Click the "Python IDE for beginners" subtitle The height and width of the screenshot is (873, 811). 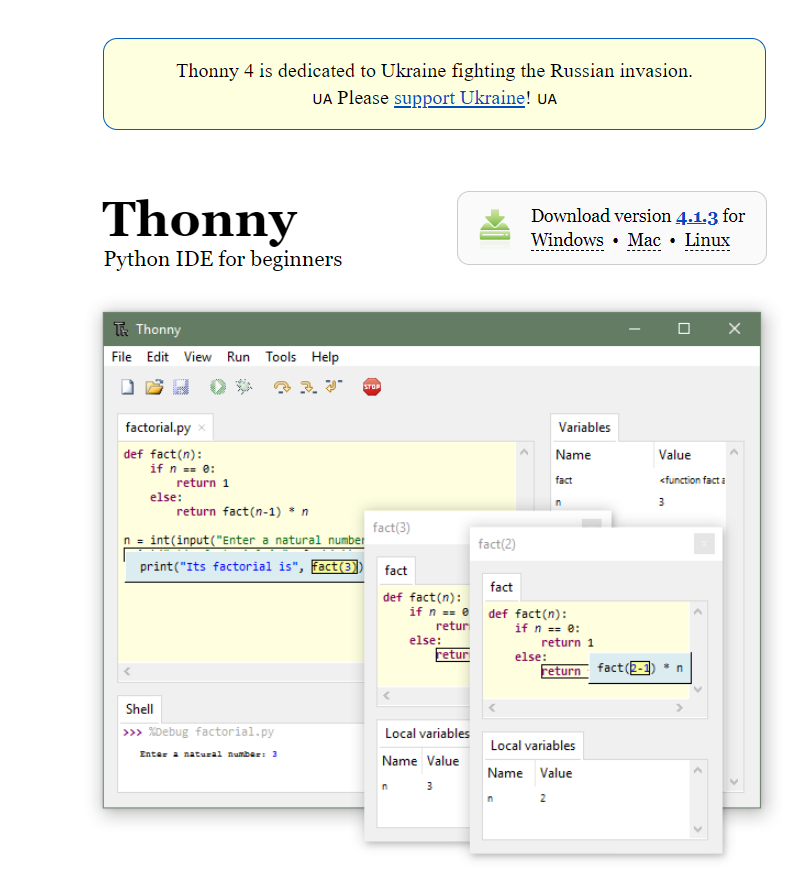point(223,259)
